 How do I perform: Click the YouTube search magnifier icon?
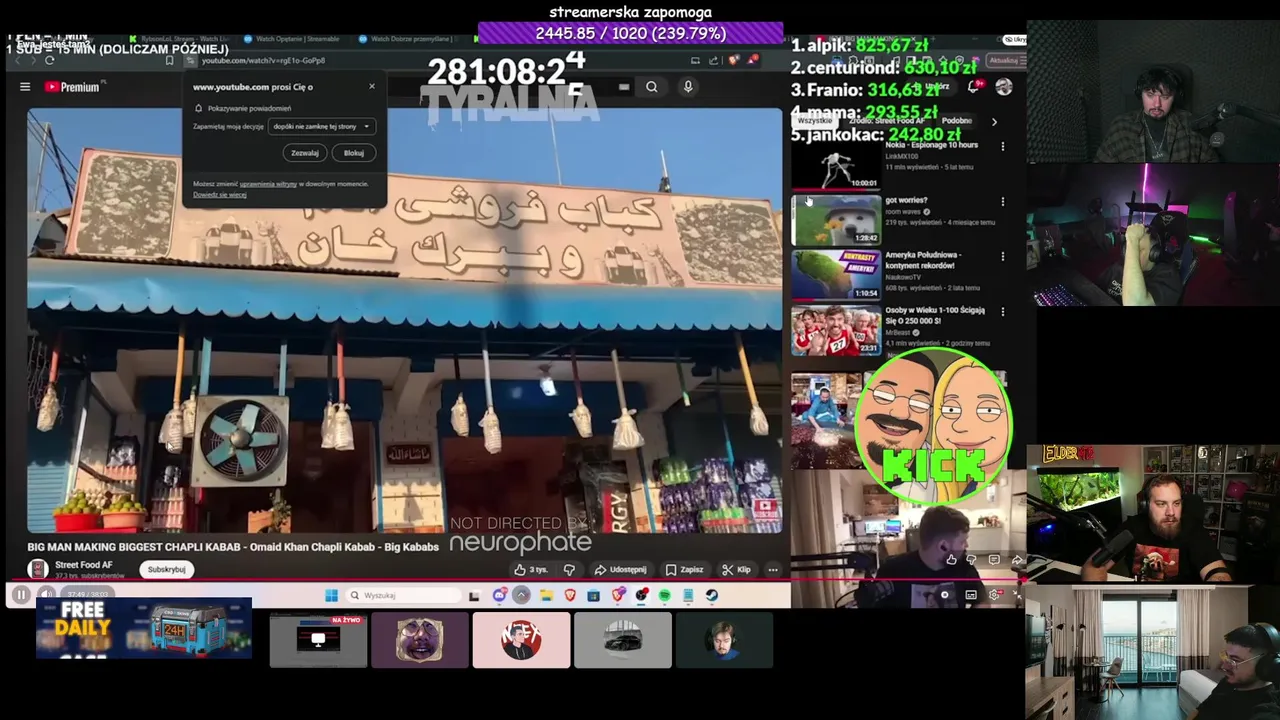(x=651, y=87)
